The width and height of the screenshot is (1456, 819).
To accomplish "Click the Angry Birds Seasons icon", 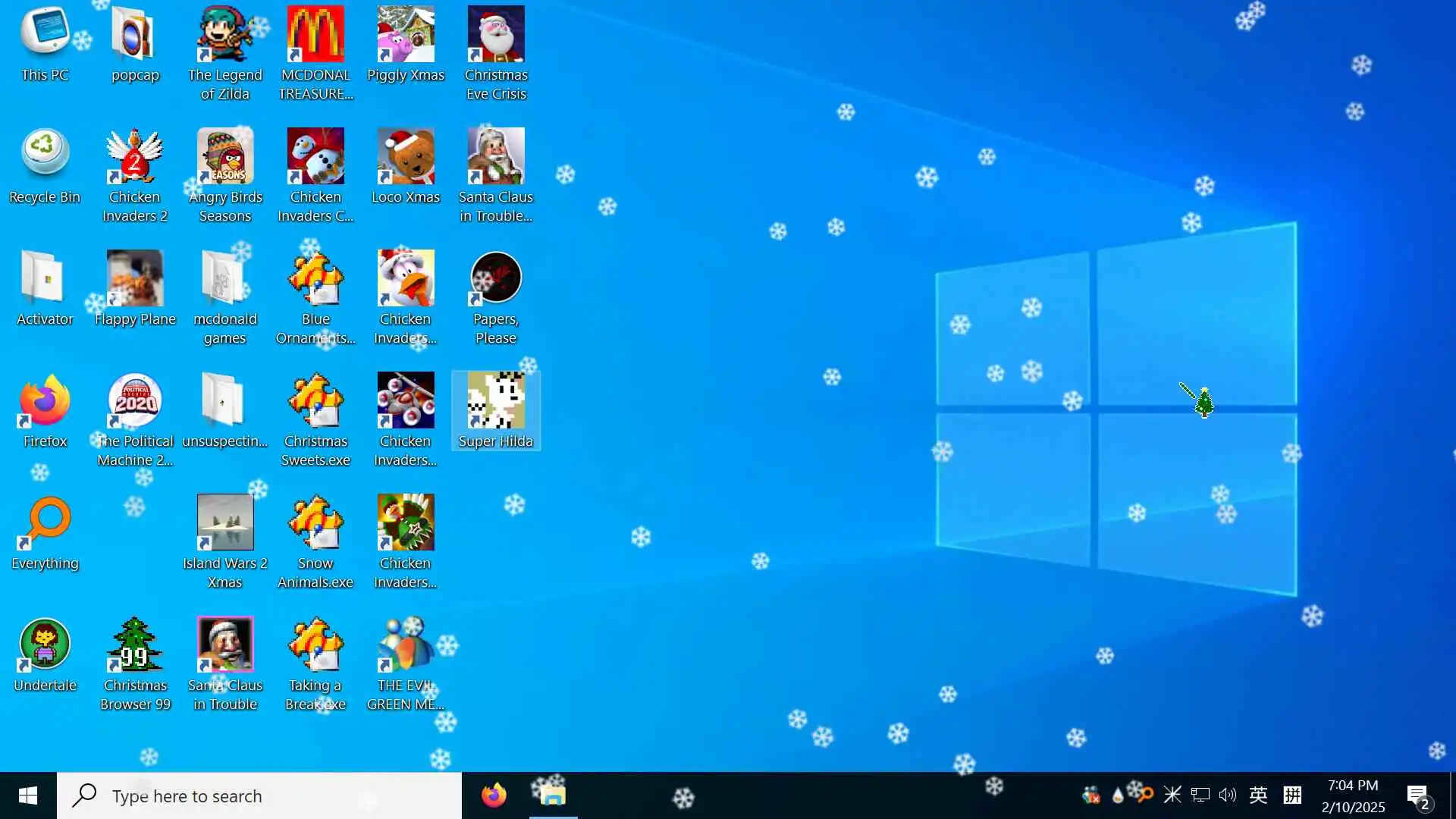I will (225, 157).
